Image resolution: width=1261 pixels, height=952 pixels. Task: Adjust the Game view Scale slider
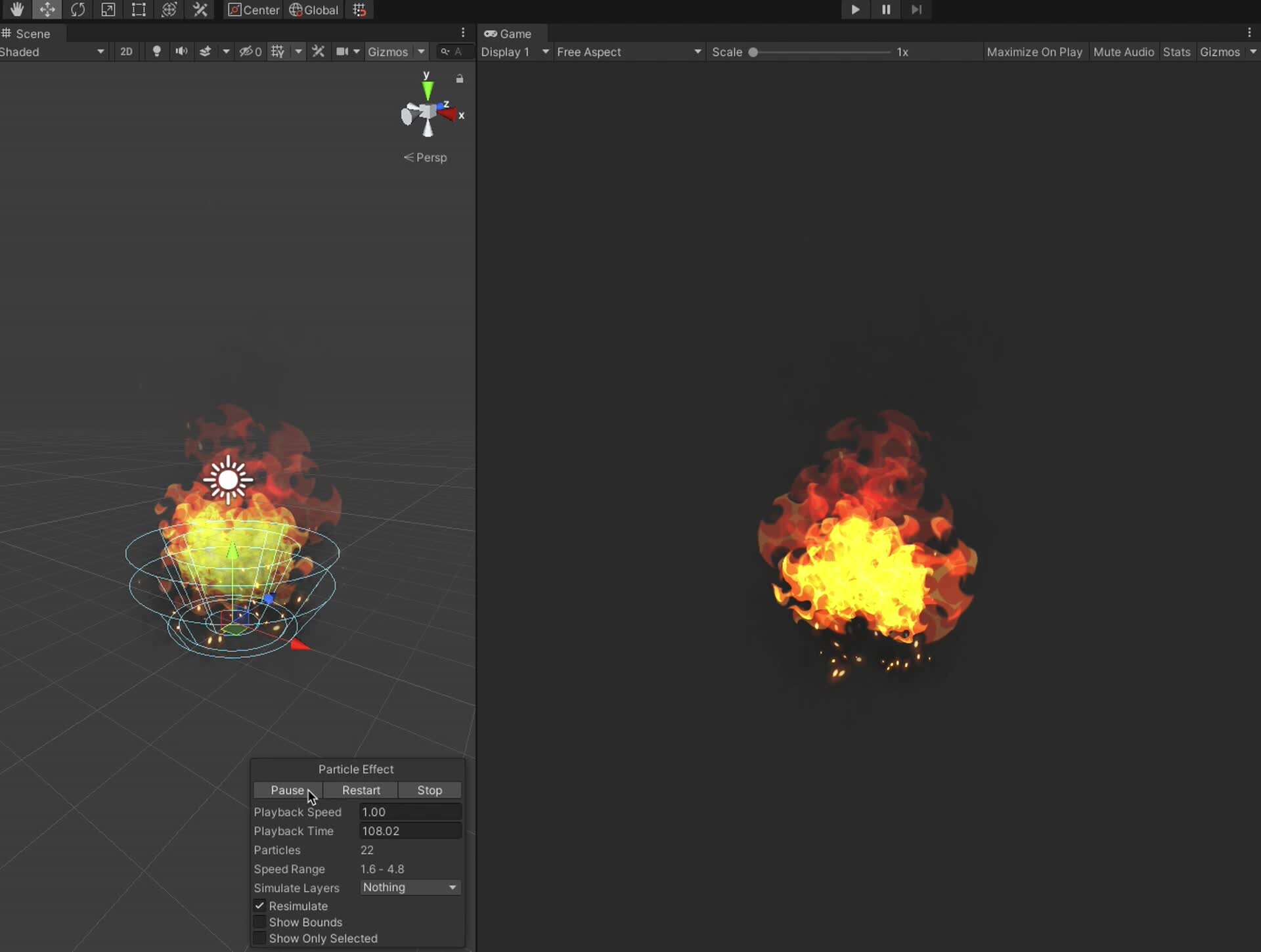[x=753, y=52]
